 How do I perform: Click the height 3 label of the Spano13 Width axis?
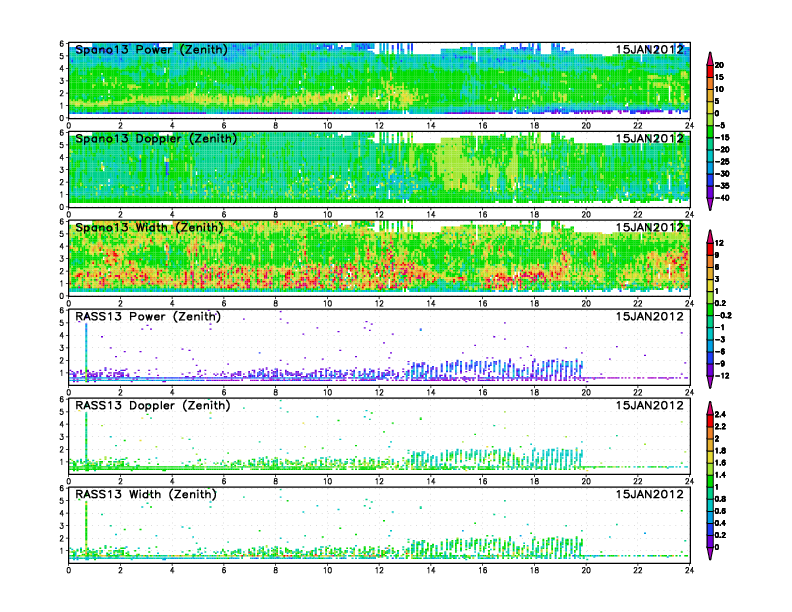62,259
